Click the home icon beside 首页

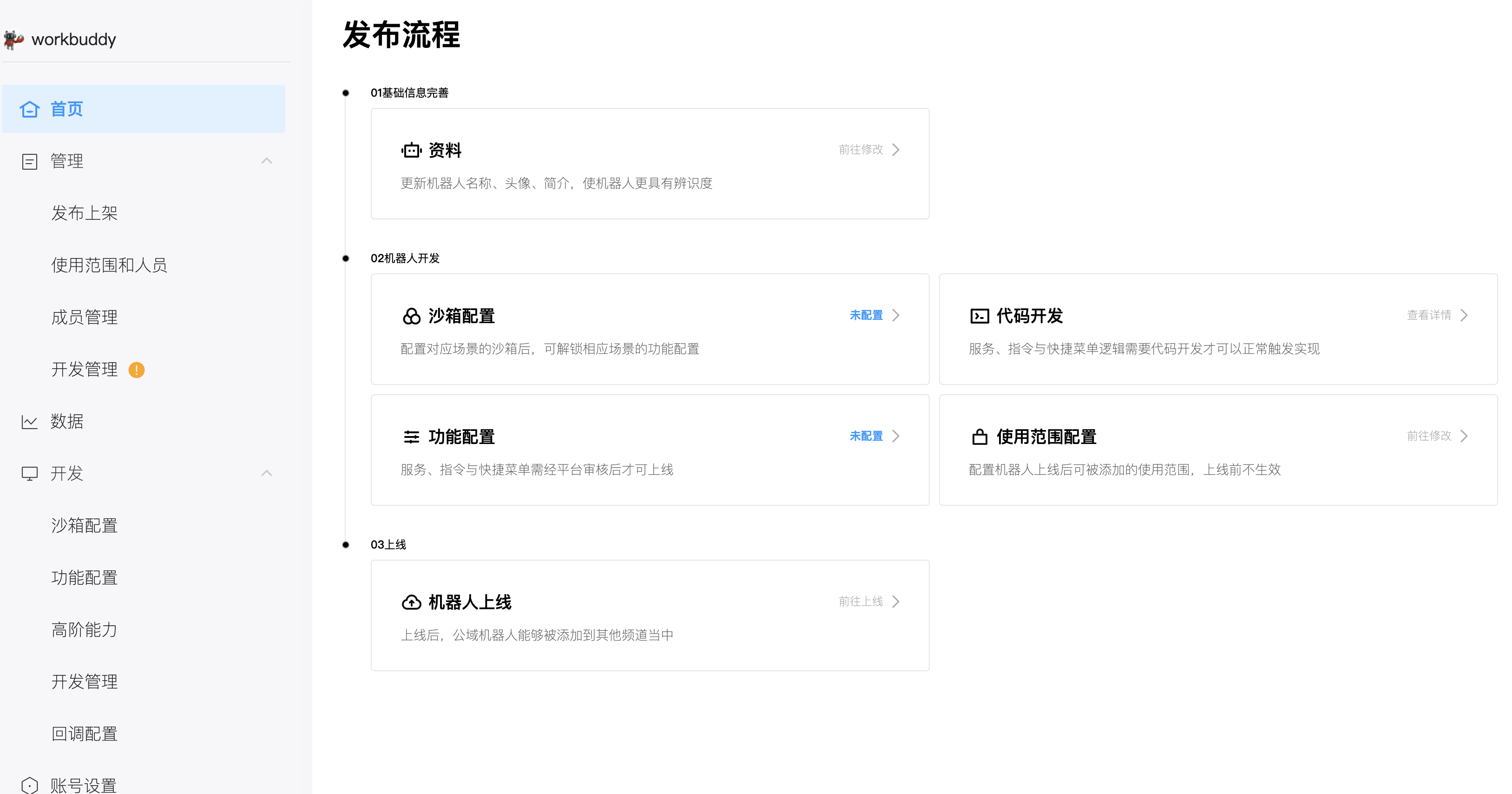coord(30,109)
